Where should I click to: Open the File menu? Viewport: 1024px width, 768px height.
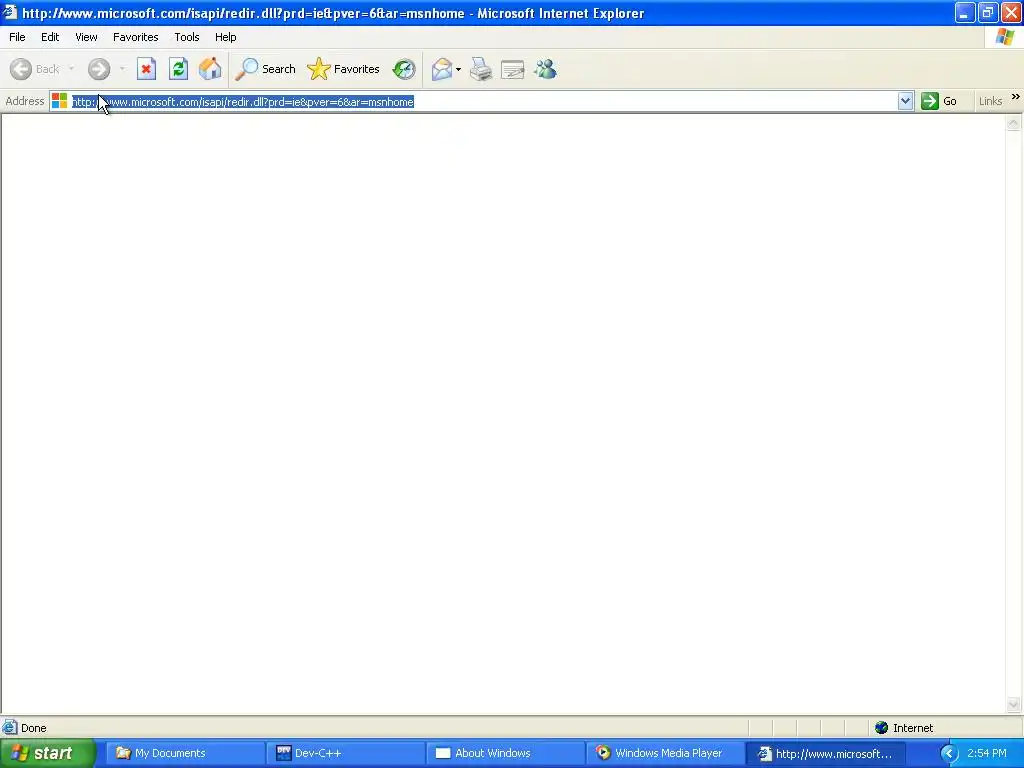pyautogui.click(x=17, y=37)
